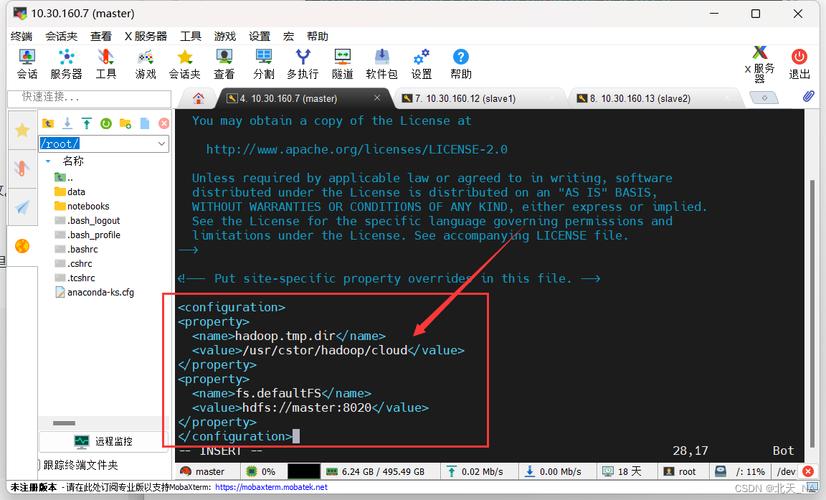Click the red delete file icon
This screenshot has height=500, width=826.
click(164, 123)
